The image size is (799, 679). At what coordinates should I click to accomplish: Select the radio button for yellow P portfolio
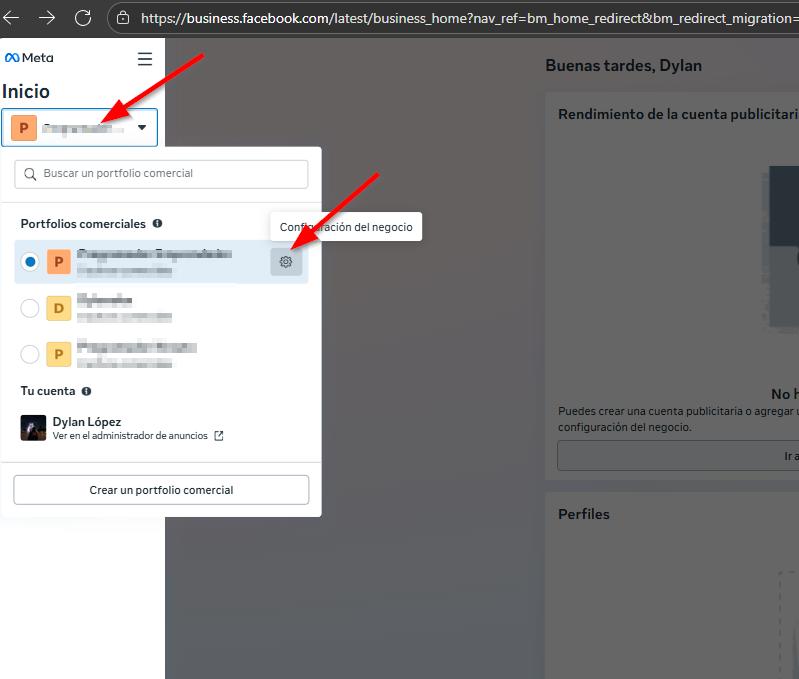pos(30,354)
